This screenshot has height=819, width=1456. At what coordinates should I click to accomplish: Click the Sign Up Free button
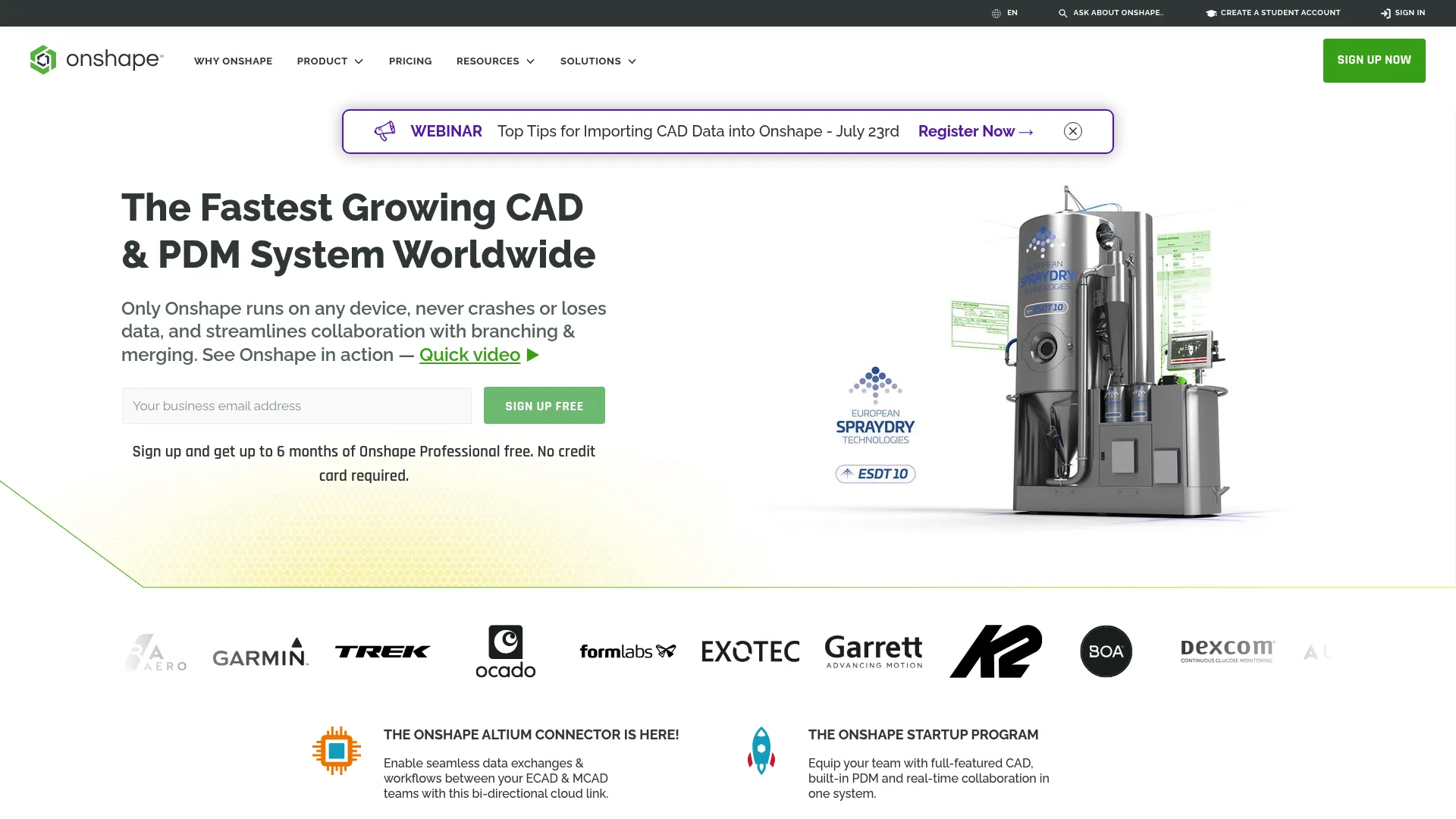tap(544, 406)
